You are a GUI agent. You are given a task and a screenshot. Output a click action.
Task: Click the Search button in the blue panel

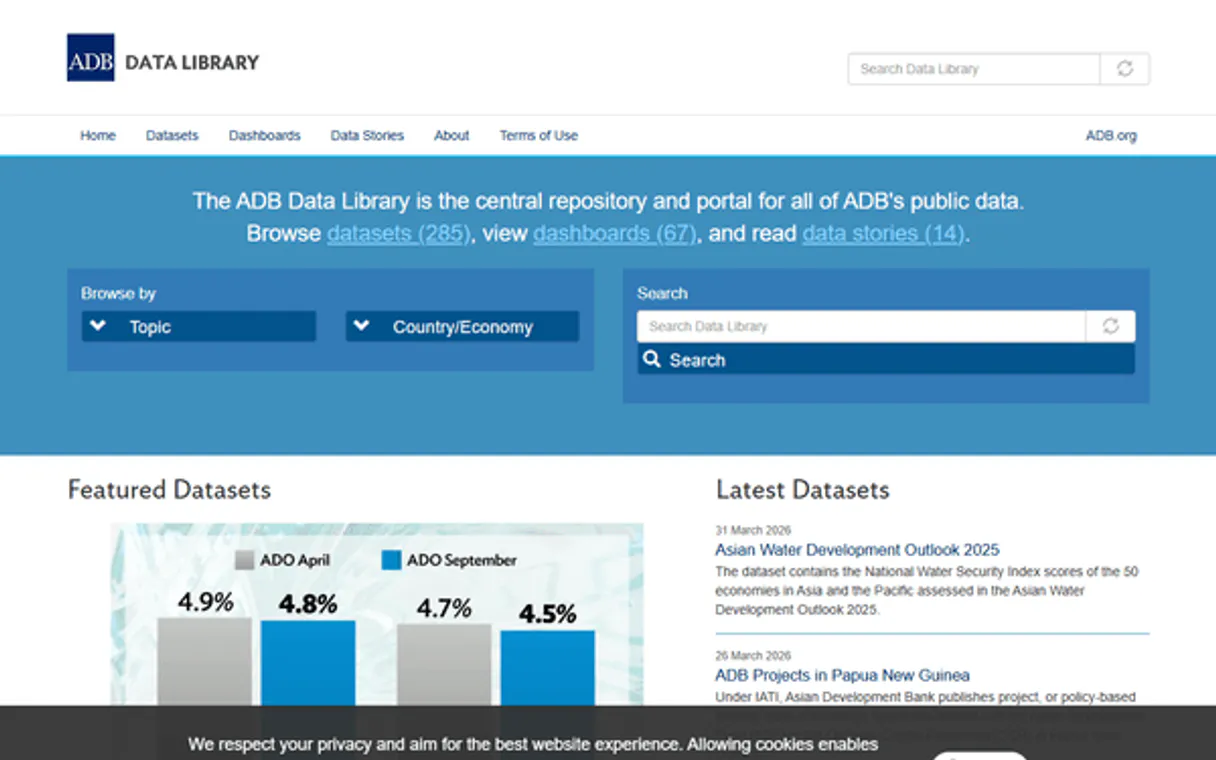click(x=885, y=359)
